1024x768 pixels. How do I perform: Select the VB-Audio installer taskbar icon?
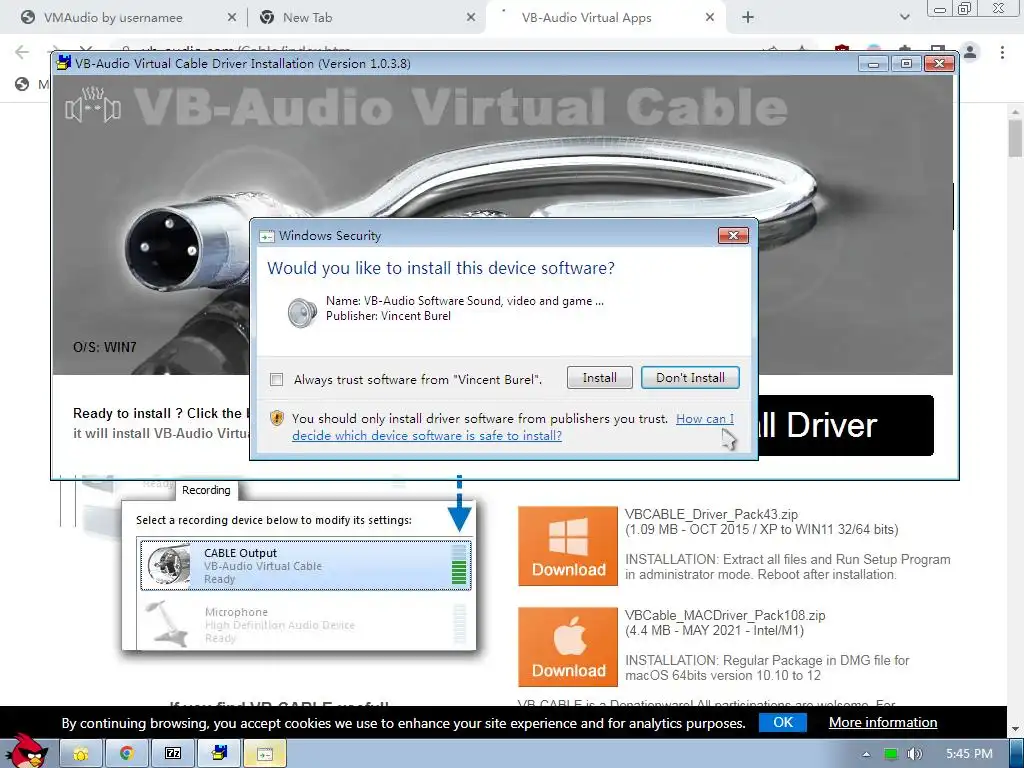pyautogui.click(x=219, y=754)
